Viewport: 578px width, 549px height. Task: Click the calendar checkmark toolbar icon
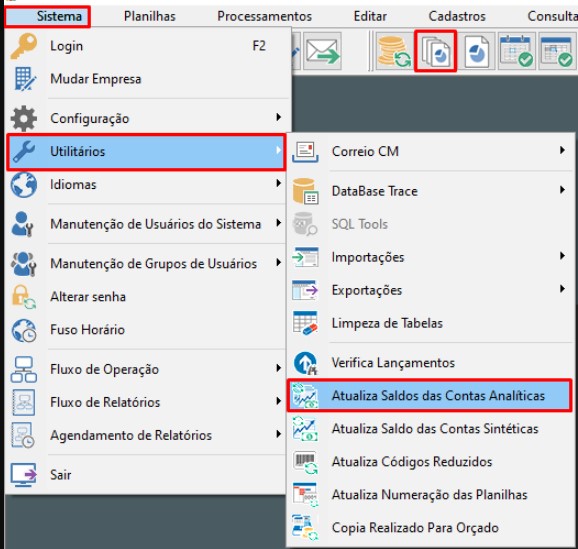(x=517, y=51)
